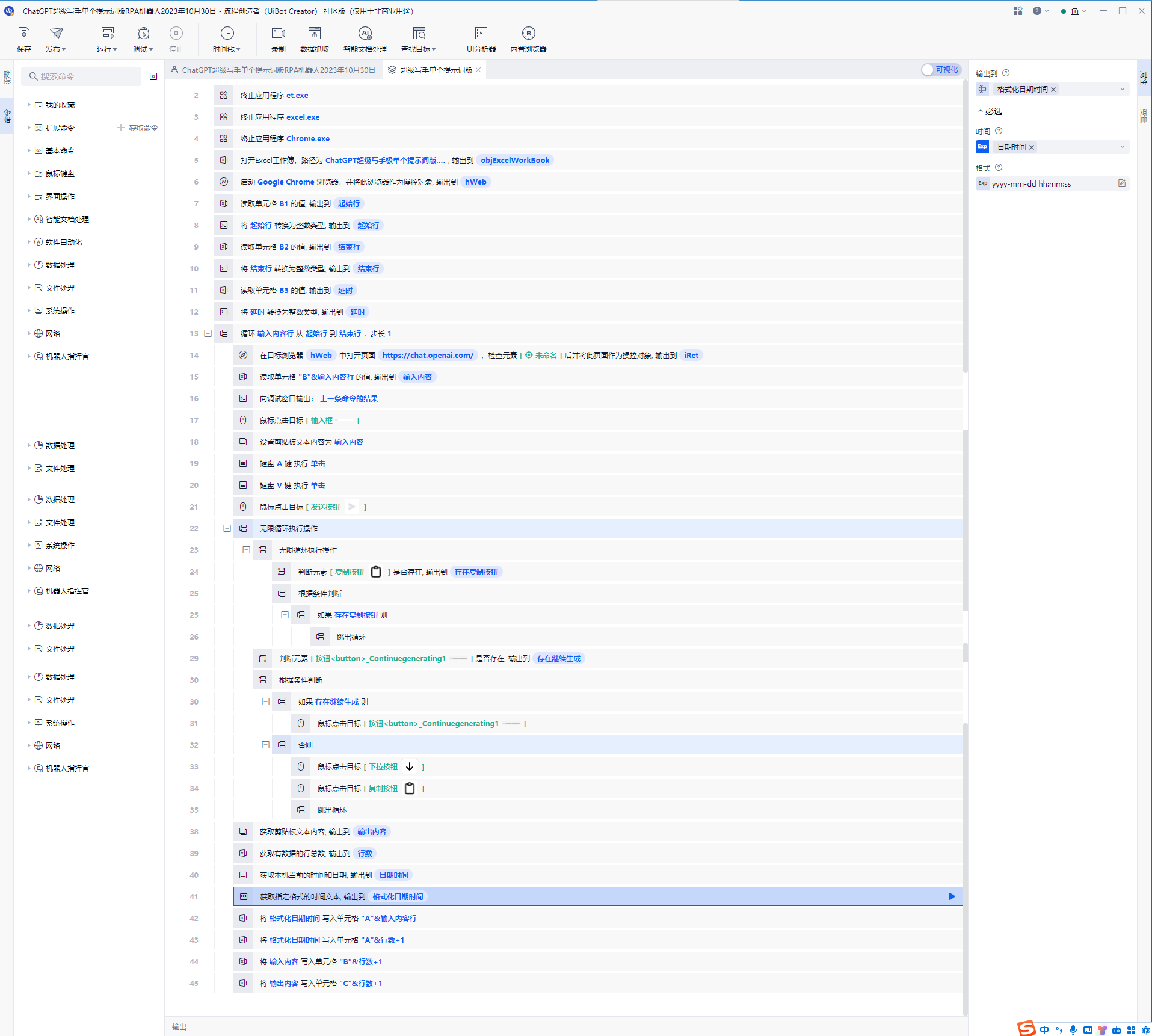The image size is (1152, 1036).
Task: Open the 运行 dropdown arrow
Action: point(115,49)
